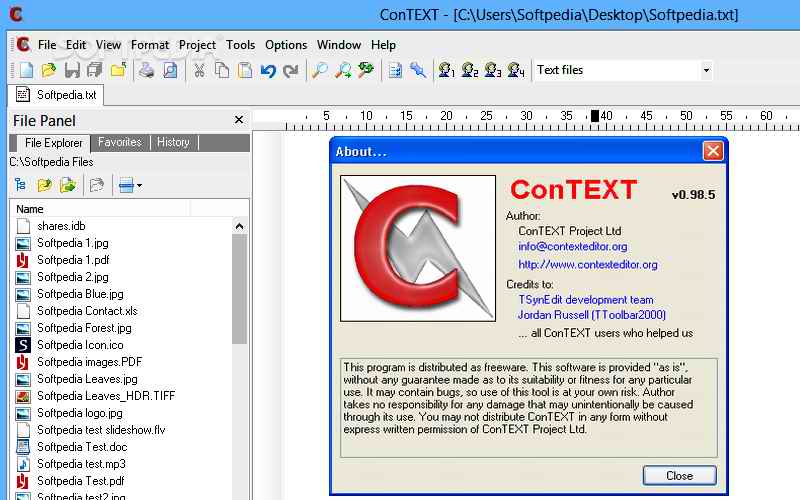
Task: Click the Jordan Russell (TToolbar2000) link
Action: pos(592,315)
